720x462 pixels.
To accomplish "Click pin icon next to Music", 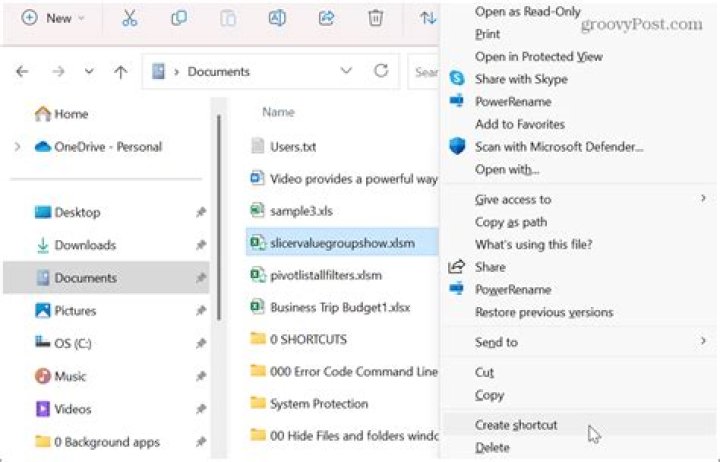I will pyautogui.click(x=201, y=377).
